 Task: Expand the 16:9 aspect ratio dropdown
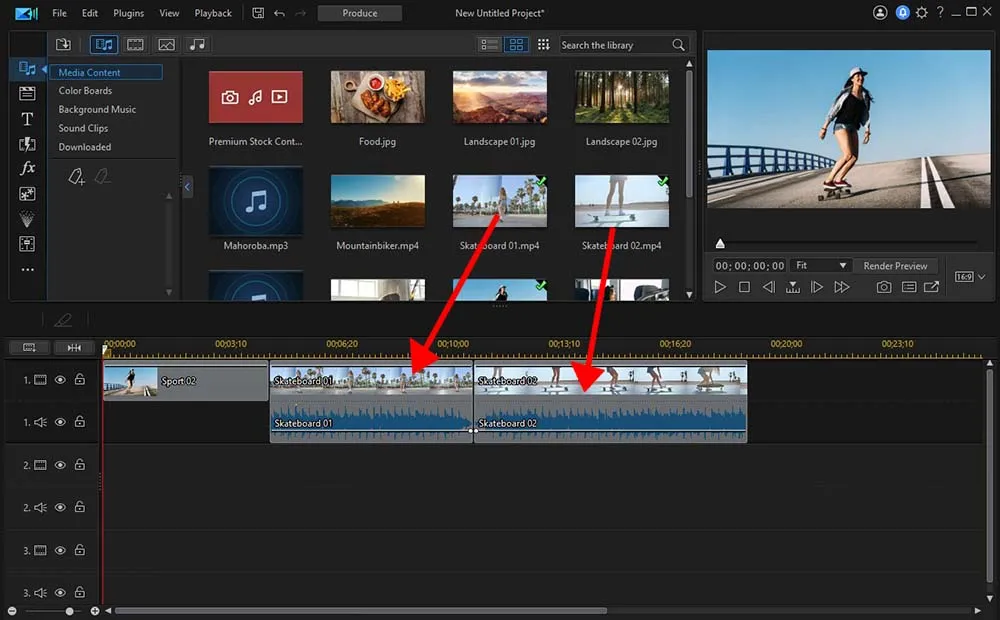tap(970, 277)
